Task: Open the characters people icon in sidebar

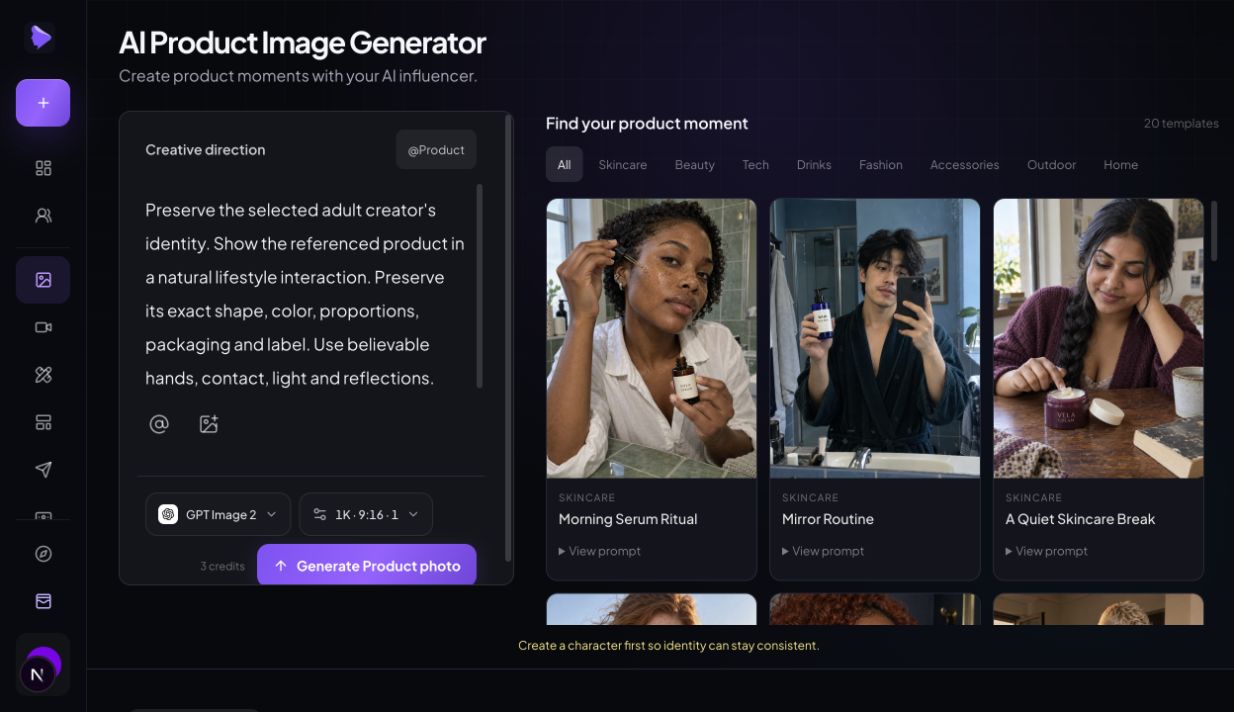Action: [x=43, y=215]
